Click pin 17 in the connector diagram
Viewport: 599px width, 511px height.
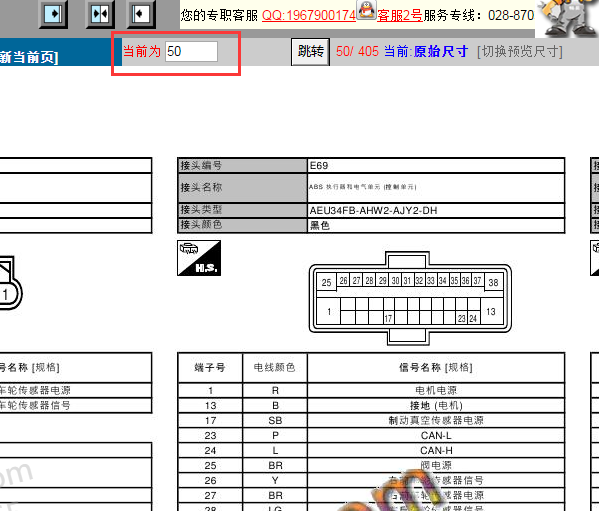click(388, 318)
